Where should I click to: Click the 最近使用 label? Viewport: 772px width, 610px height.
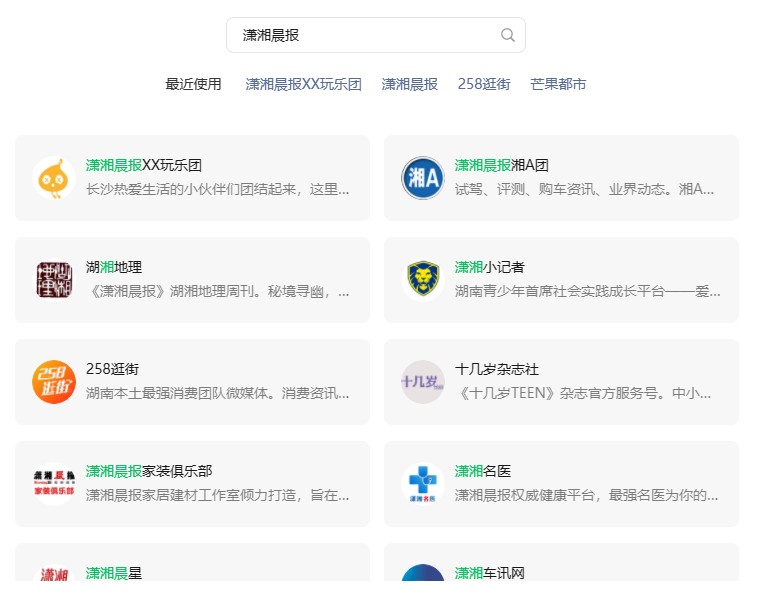point(193,84)
